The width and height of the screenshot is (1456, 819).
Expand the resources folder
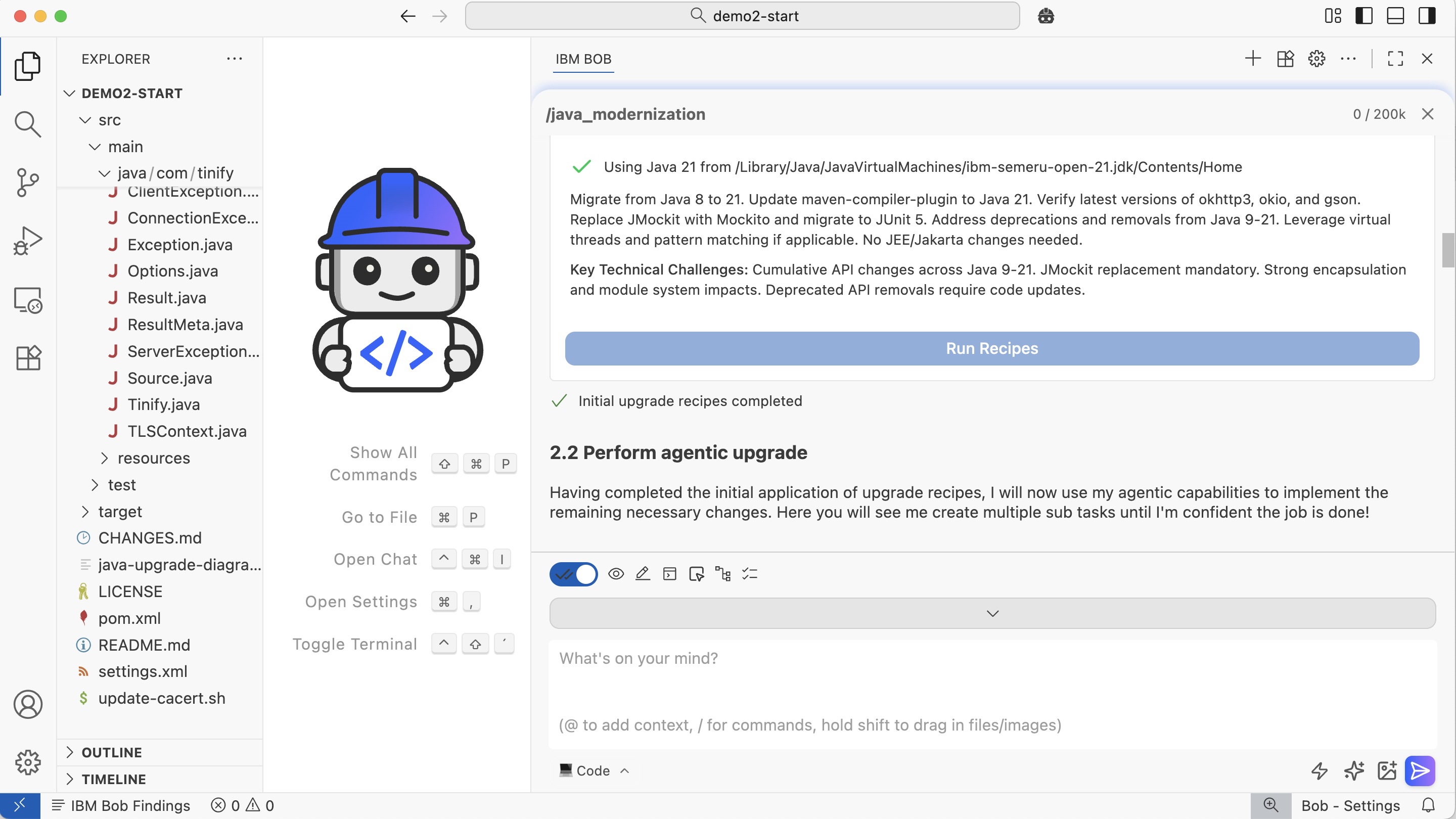point(153,458)
